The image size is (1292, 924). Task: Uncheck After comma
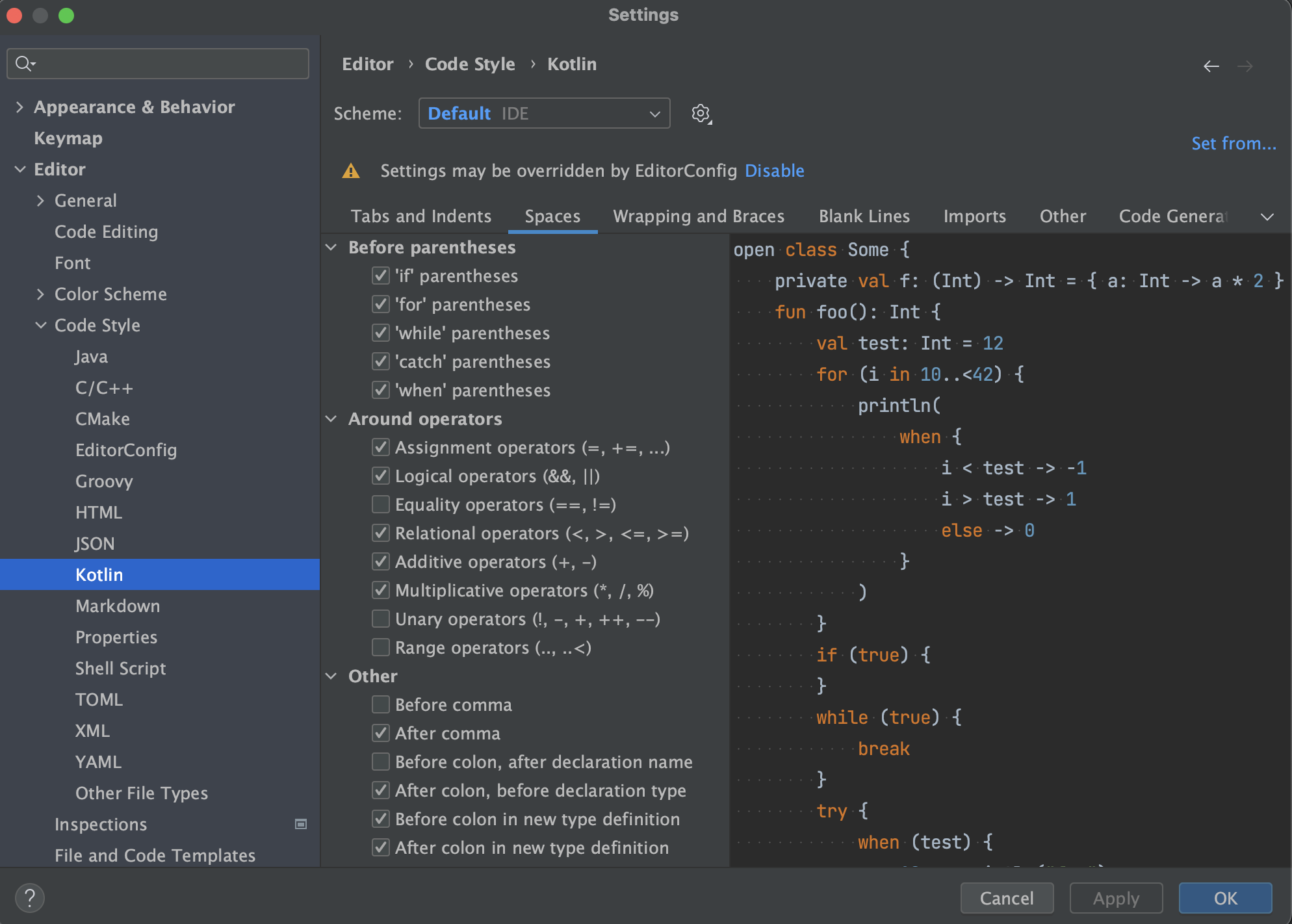coord(381,733)
